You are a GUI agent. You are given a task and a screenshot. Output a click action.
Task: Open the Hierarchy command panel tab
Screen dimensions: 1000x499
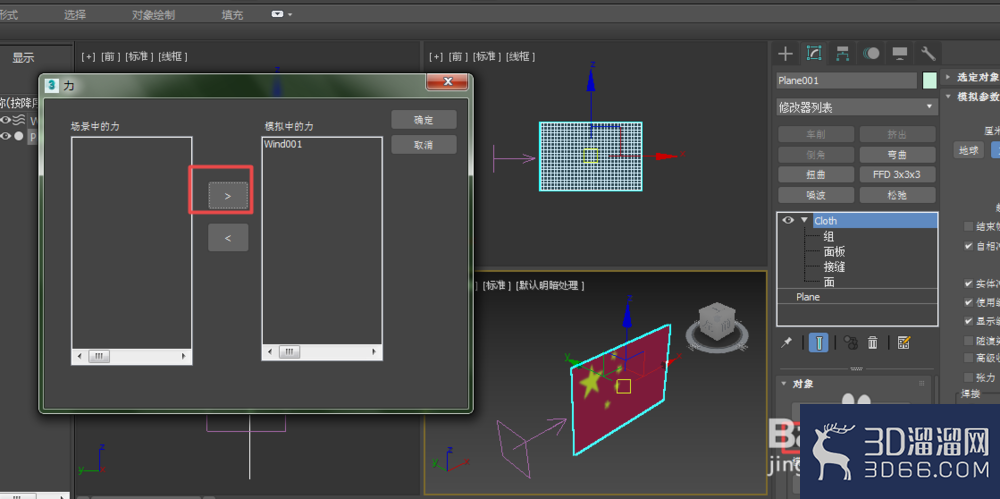click(x=842, y=54)
